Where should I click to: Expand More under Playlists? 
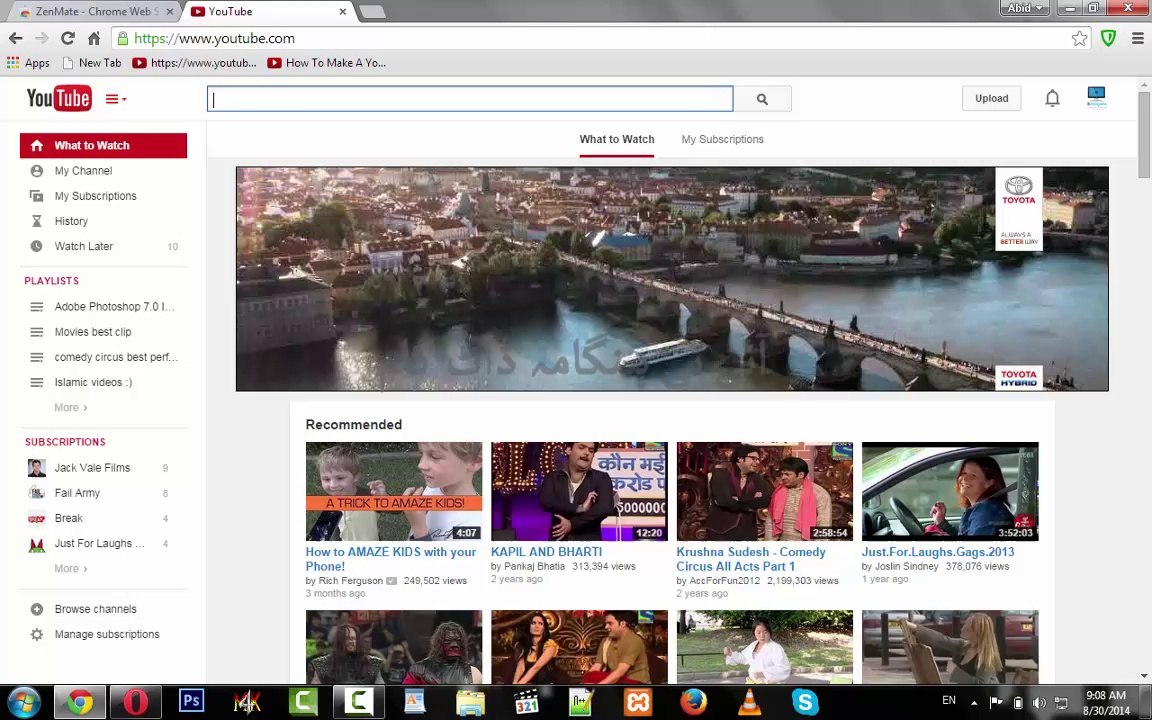coord(71,408)
